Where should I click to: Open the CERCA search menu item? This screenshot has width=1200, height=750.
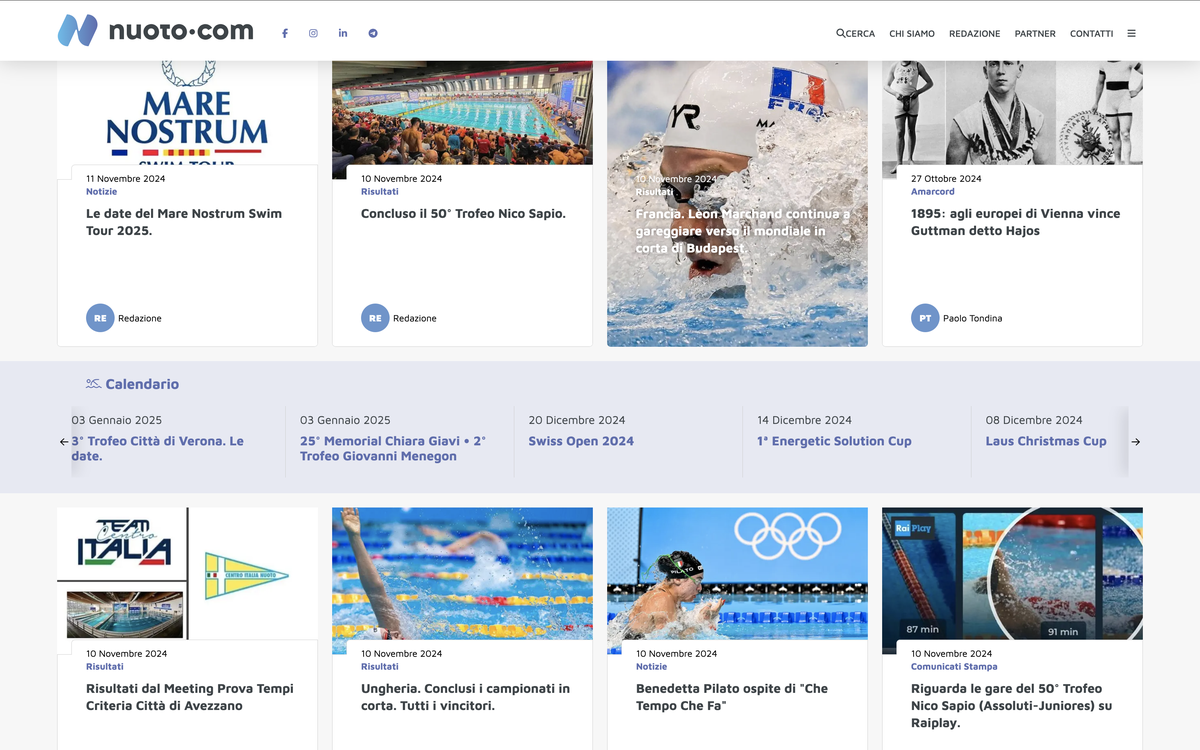856,33
